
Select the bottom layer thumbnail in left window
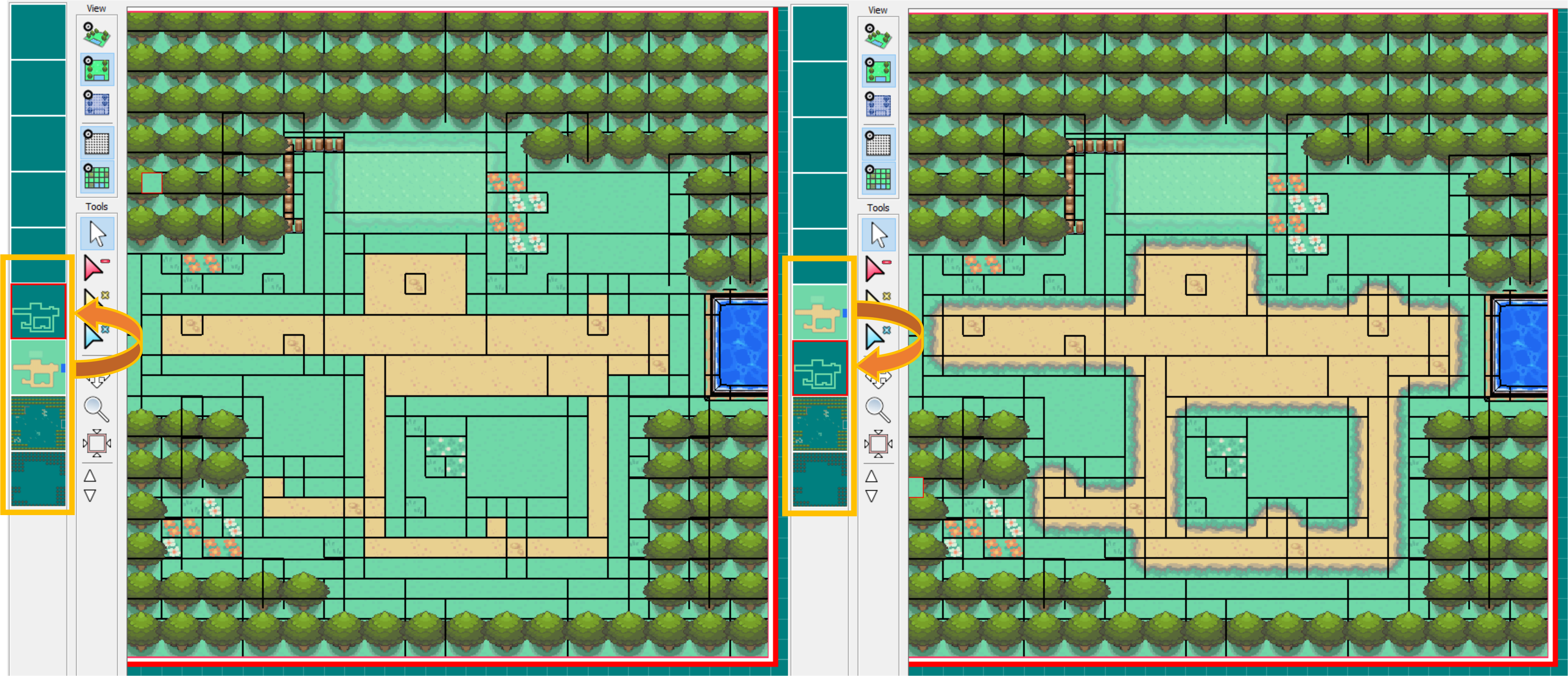pos(38,479)
